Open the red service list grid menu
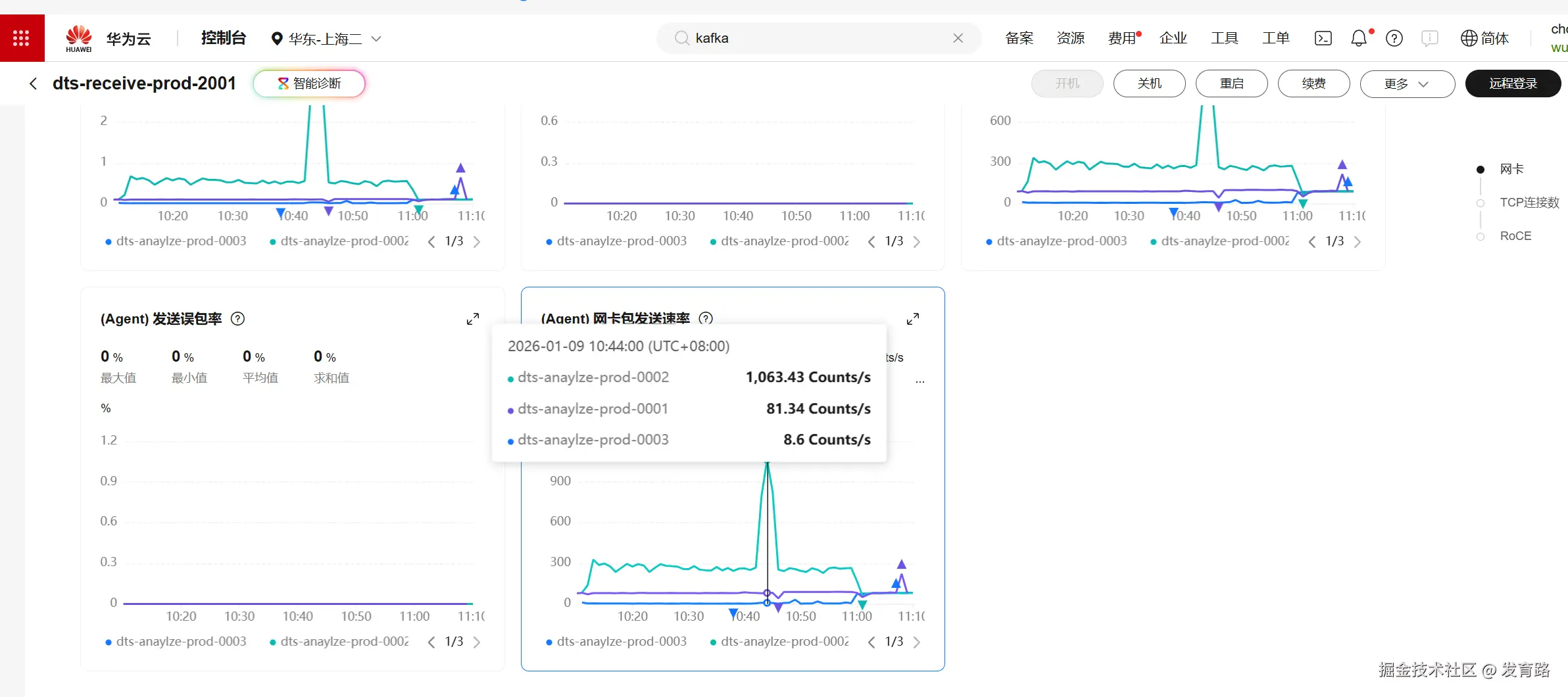Viewport: 1568px width, 697px height. [x=22, y=38]
